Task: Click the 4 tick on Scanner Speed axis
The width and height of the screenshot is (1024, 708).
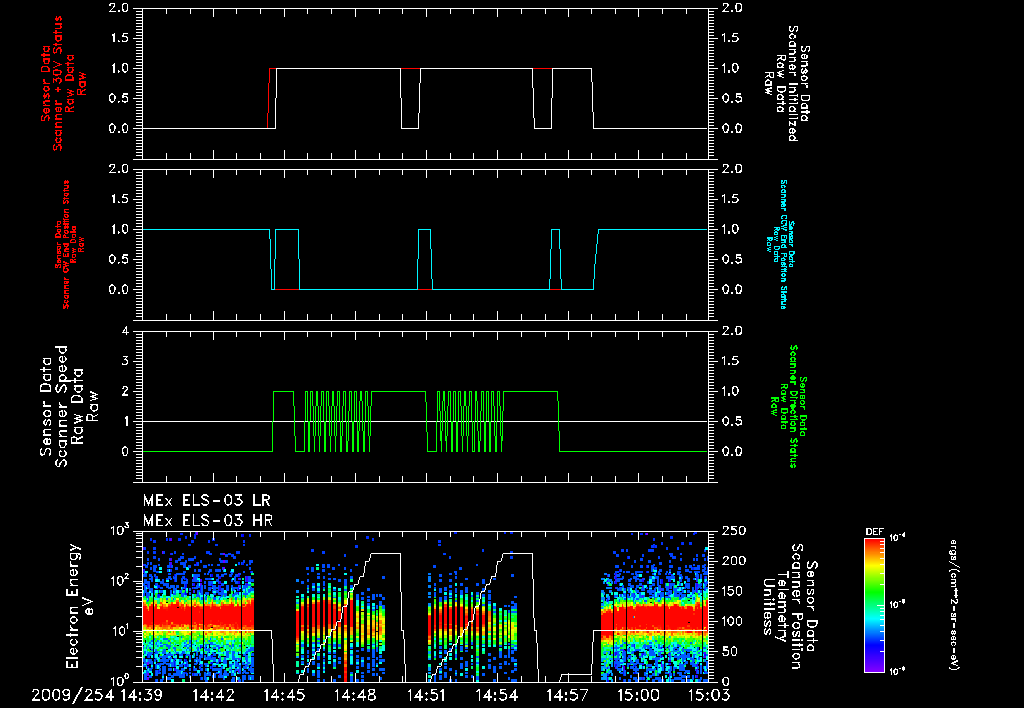Action: tap(125, 331)
